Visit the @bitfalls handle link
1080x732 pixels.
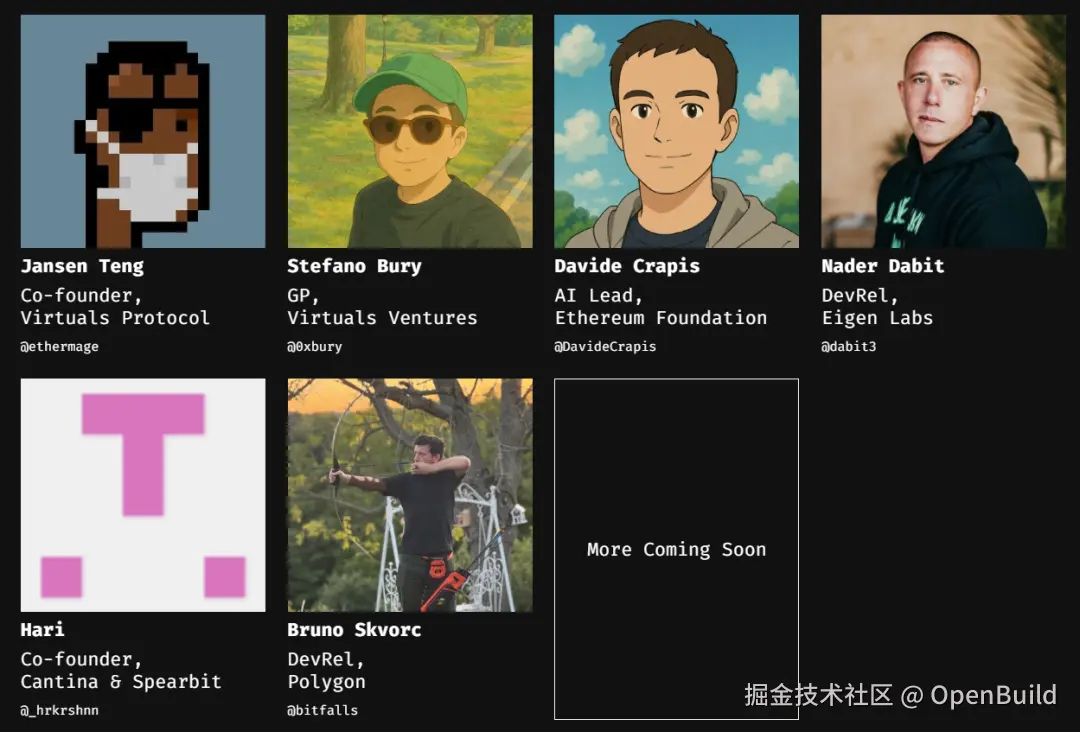[322, 710]
